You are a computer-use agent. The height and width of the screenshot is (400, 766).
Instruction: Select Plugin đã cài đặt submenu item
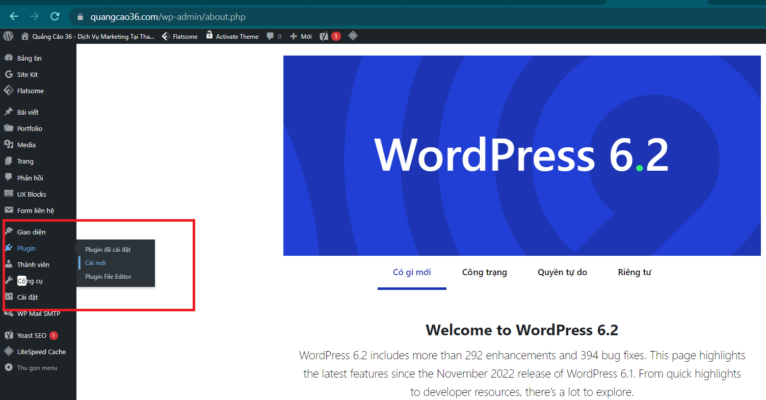click(108, 249)
